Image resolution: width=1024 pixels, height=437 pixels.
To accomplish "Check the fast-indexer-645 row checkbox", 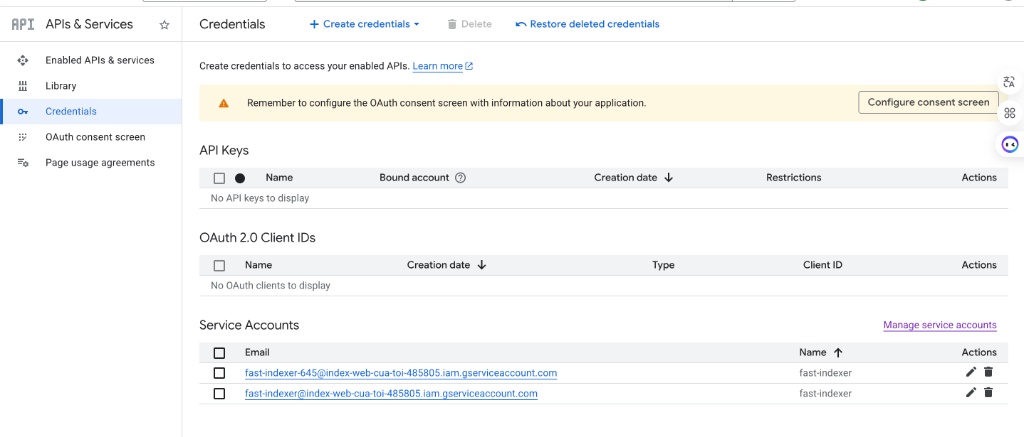I will pos(219,373).
